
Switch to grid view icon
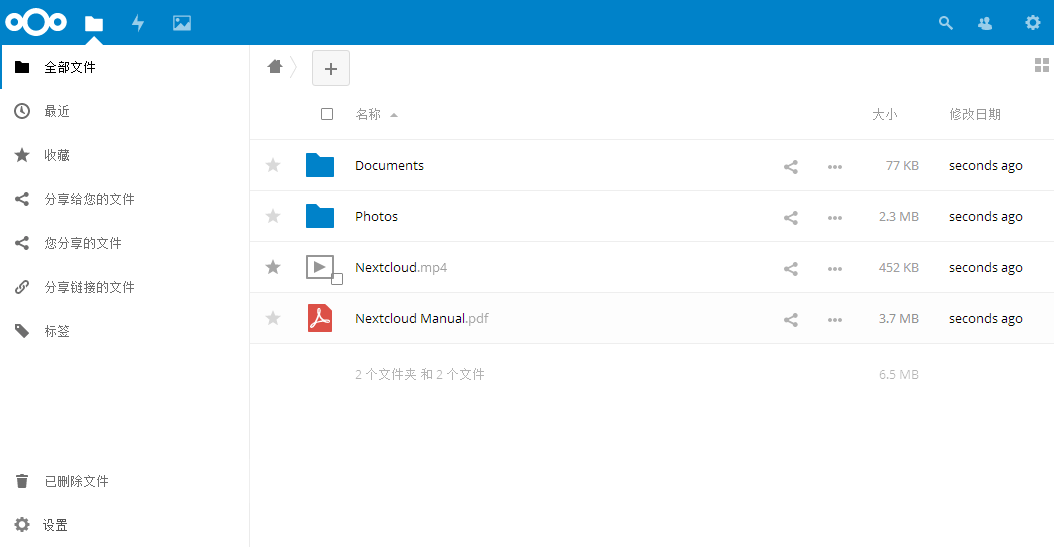(1041, 65)
